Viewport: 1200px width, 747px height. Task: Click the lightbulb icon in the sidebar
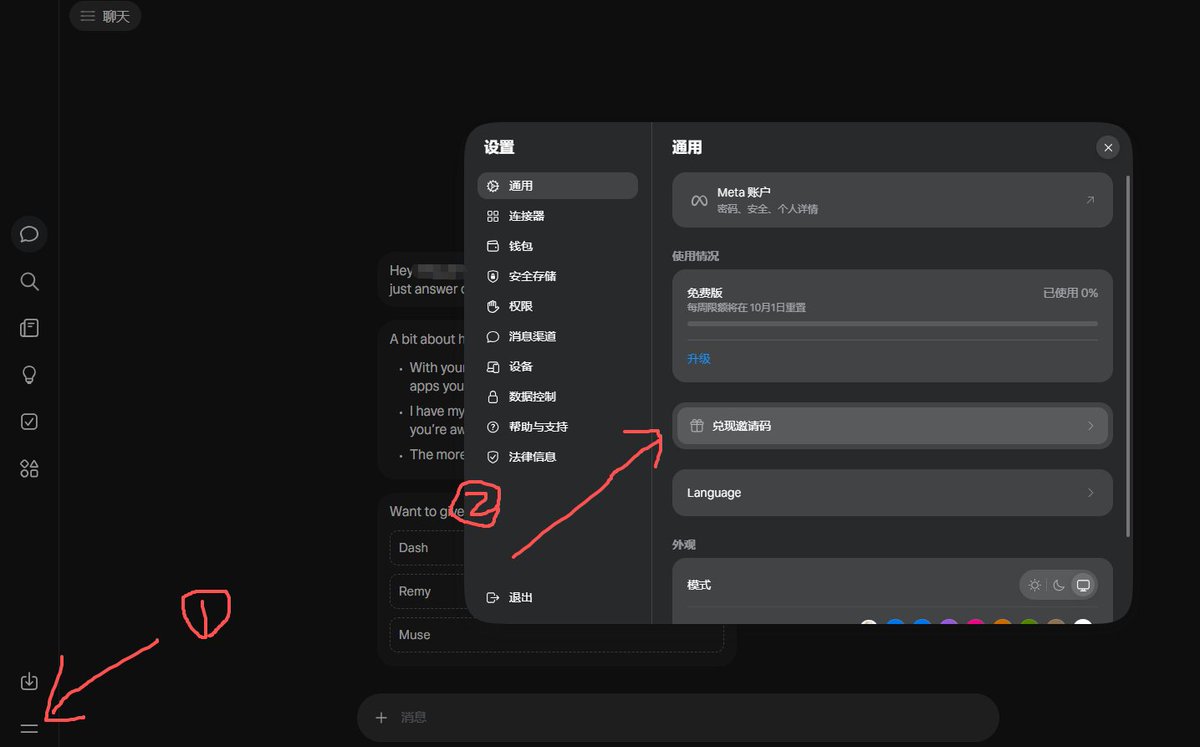29,375
